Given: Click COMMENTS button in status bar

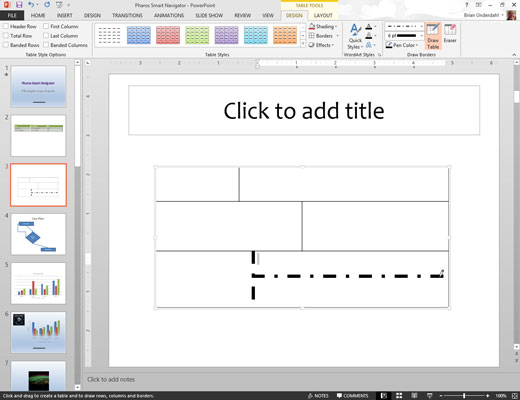Looking at the screenshot, I should point(352,396).
